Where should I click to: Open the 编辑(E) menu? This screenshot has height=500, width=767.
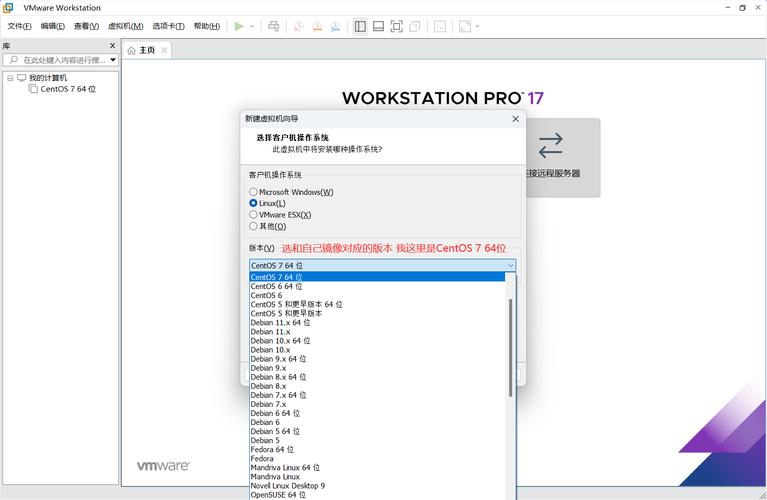[x=52, y=26]
